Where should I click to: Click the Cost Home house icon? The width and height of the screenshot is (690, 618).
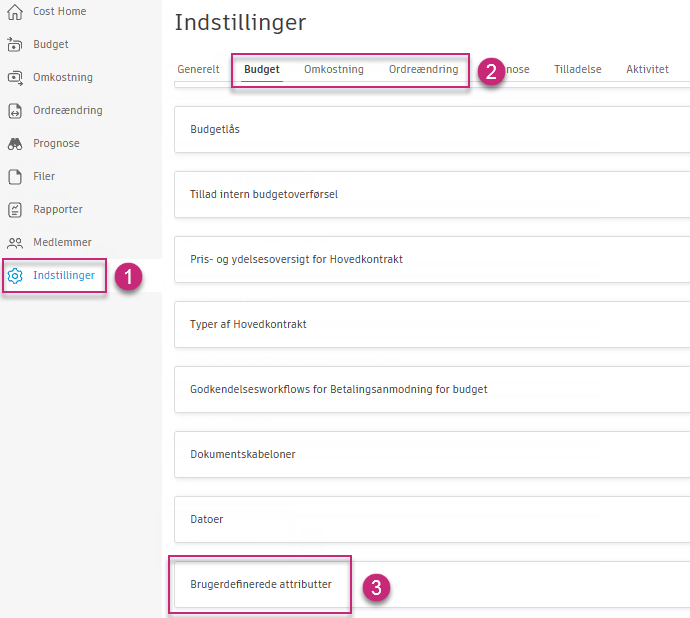click(15, 12)
